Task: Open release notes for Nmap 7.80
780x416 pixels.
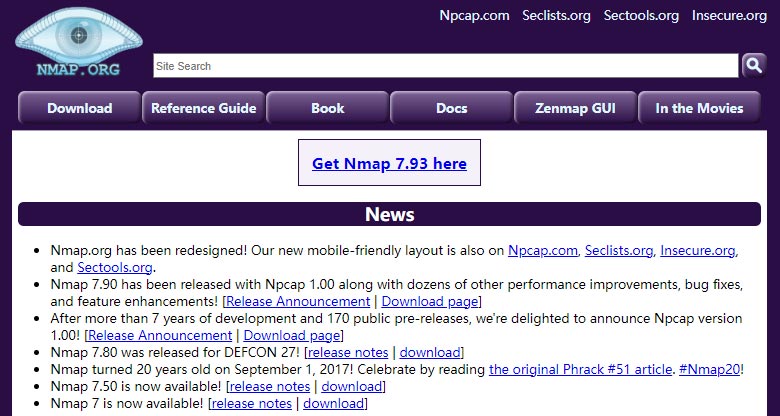Action: 348,352
